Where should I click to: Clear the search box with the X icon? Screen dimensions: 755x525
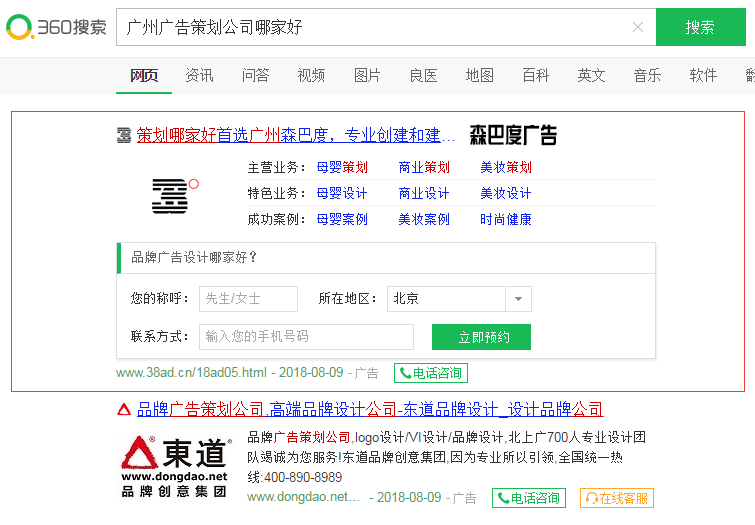(x=638, y=27)
